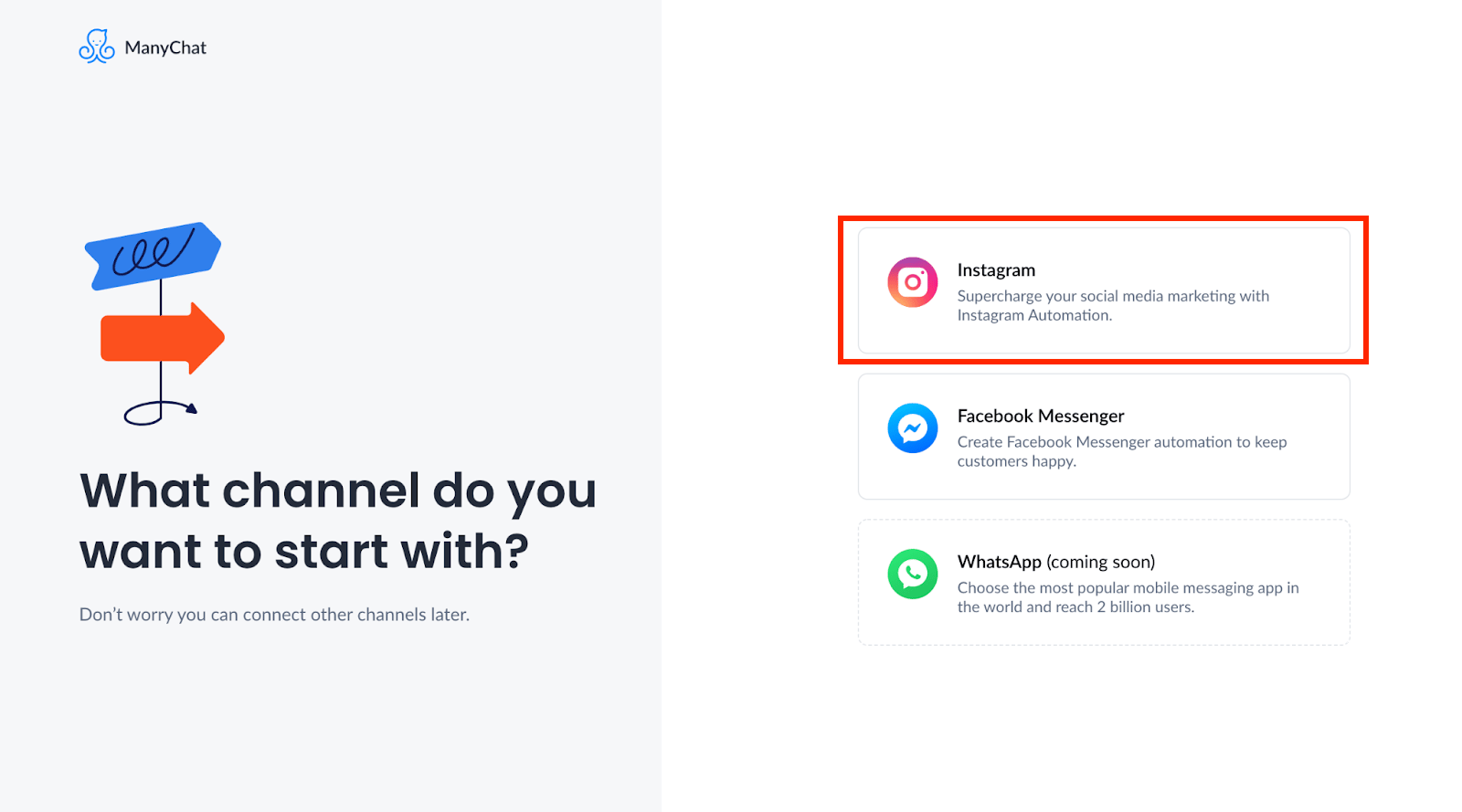Select the Facebook Messenger channel title
The width and height of the screenshot is (1462, 812).
click(x=1041, y=416)
